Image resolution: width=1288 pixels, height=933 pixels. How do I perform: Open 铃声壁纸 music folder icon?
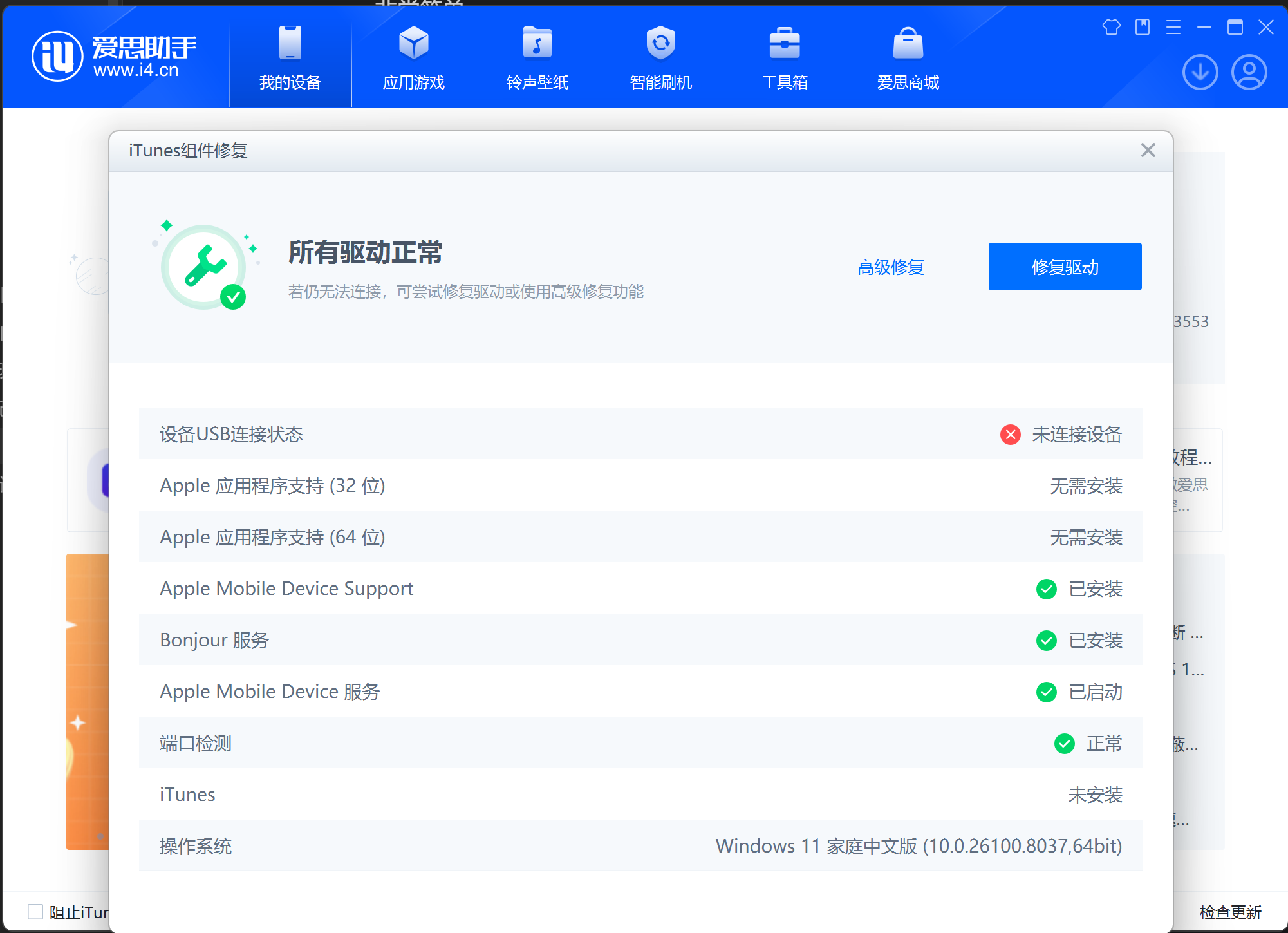click(x=537, y=44)
